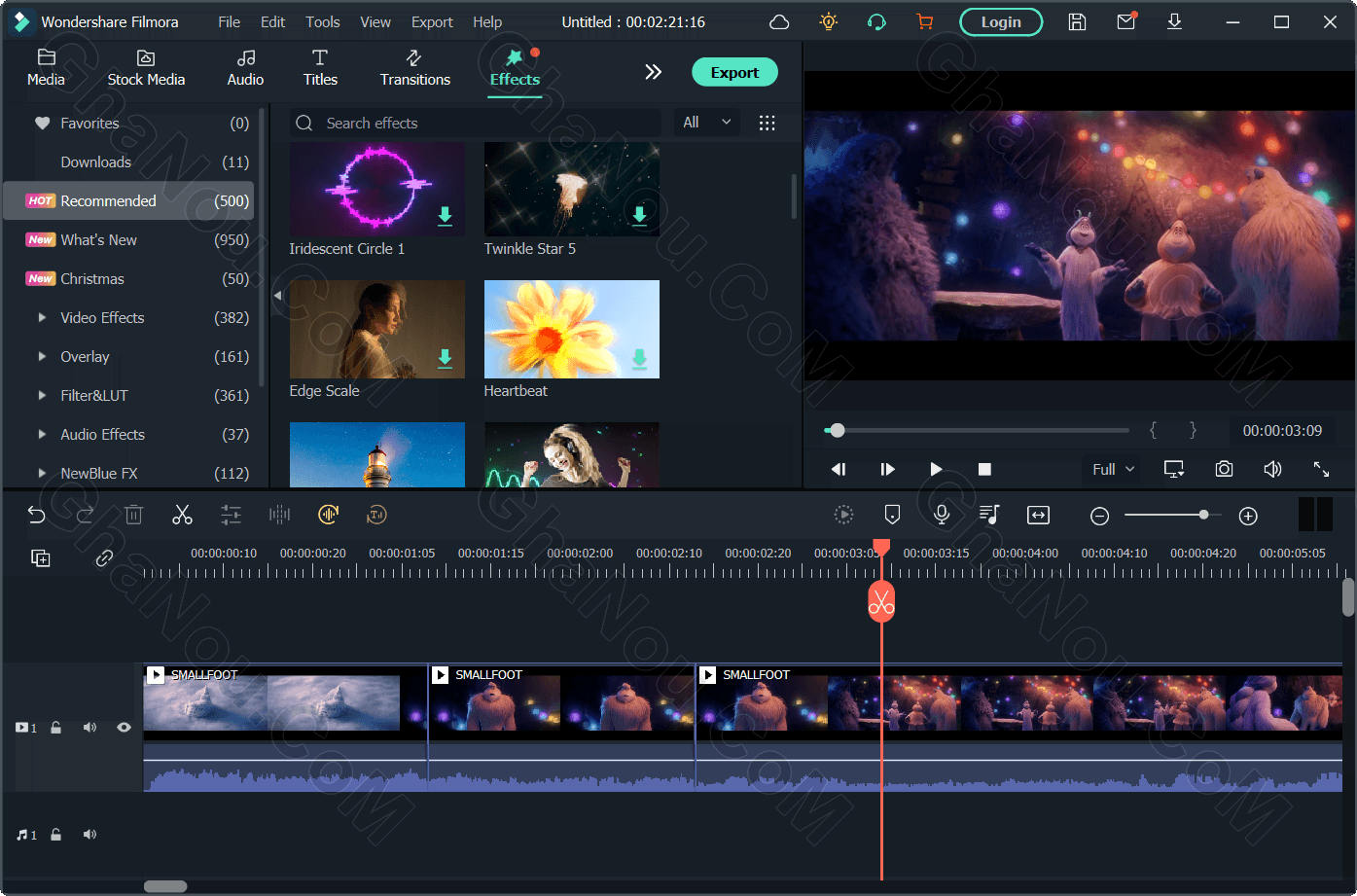Switch effects to grid view layout
The image size is (1357, 896).
768,123
